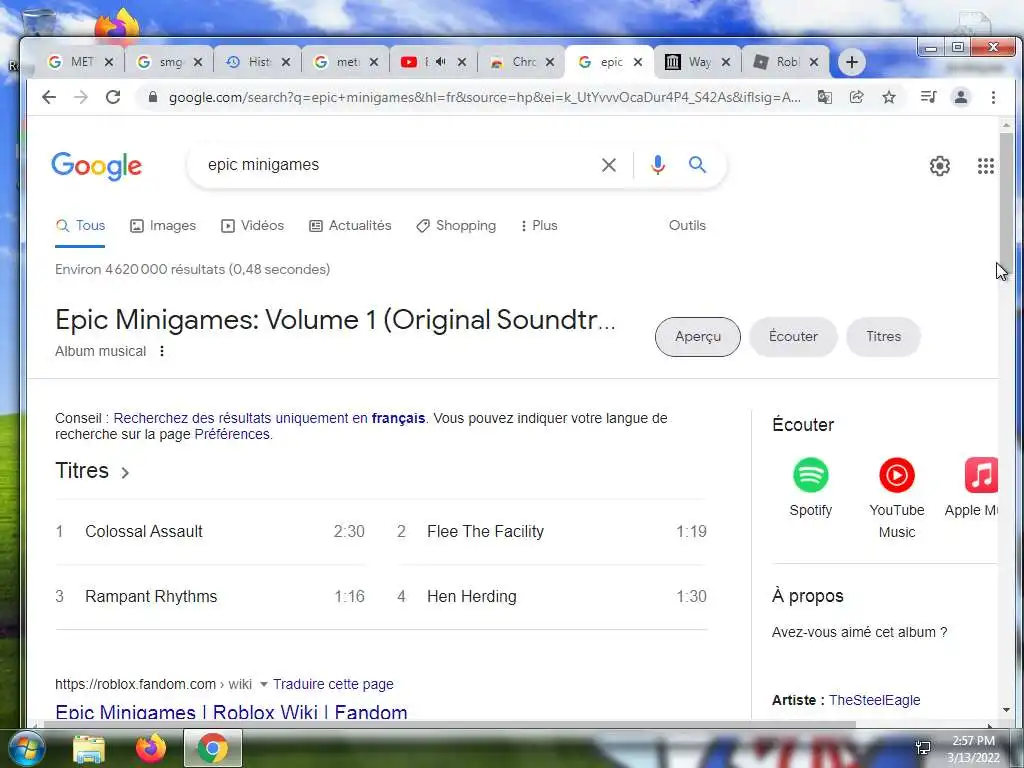Open Epic Minigames Roblox Wiki Fandom result
This screenshot has height=768, width=1024.
pyautogui.click(x=231, y=712)
